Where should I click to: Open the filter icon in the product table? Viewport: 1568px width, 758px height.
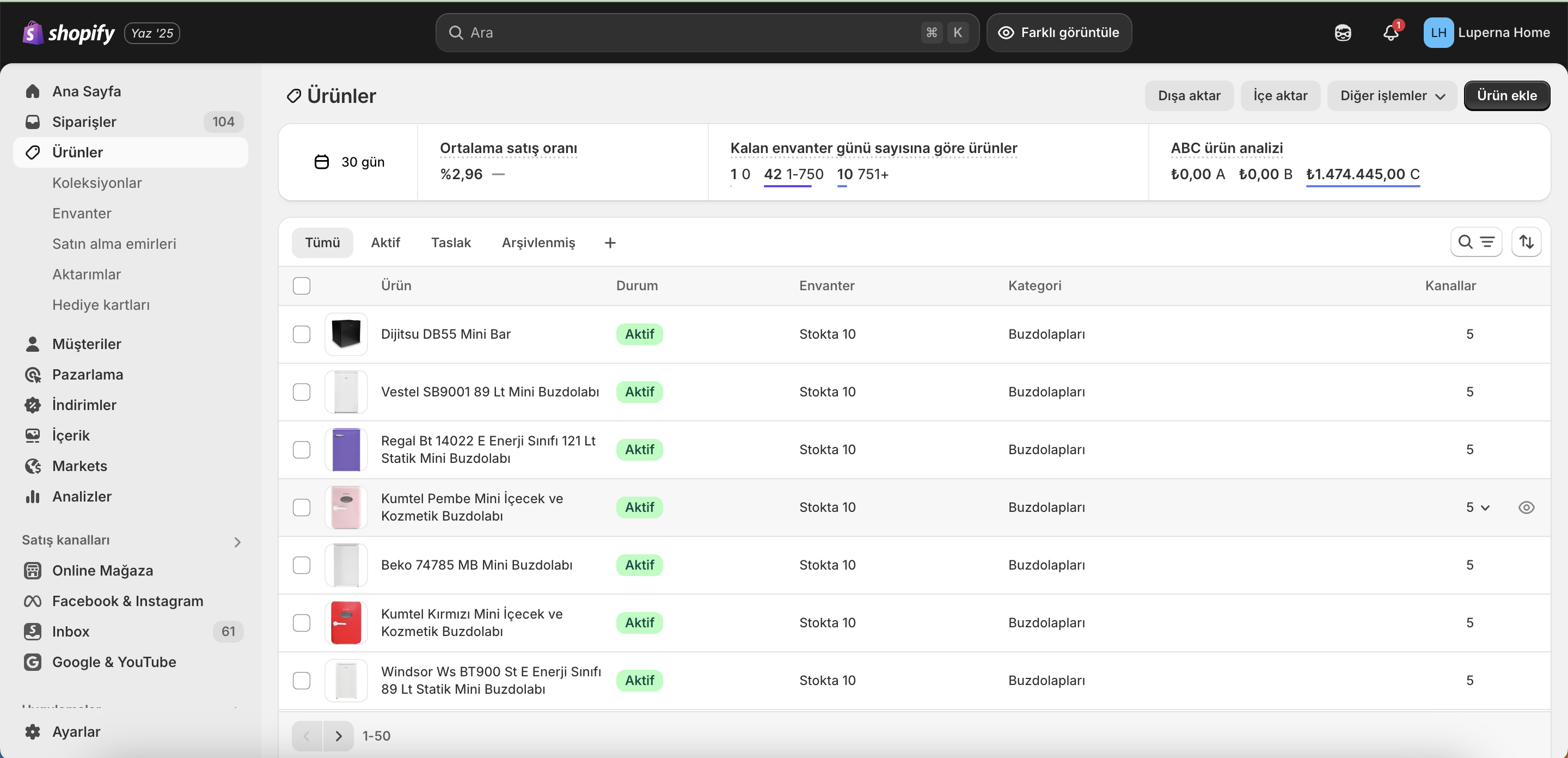(x=1487, y=242)
